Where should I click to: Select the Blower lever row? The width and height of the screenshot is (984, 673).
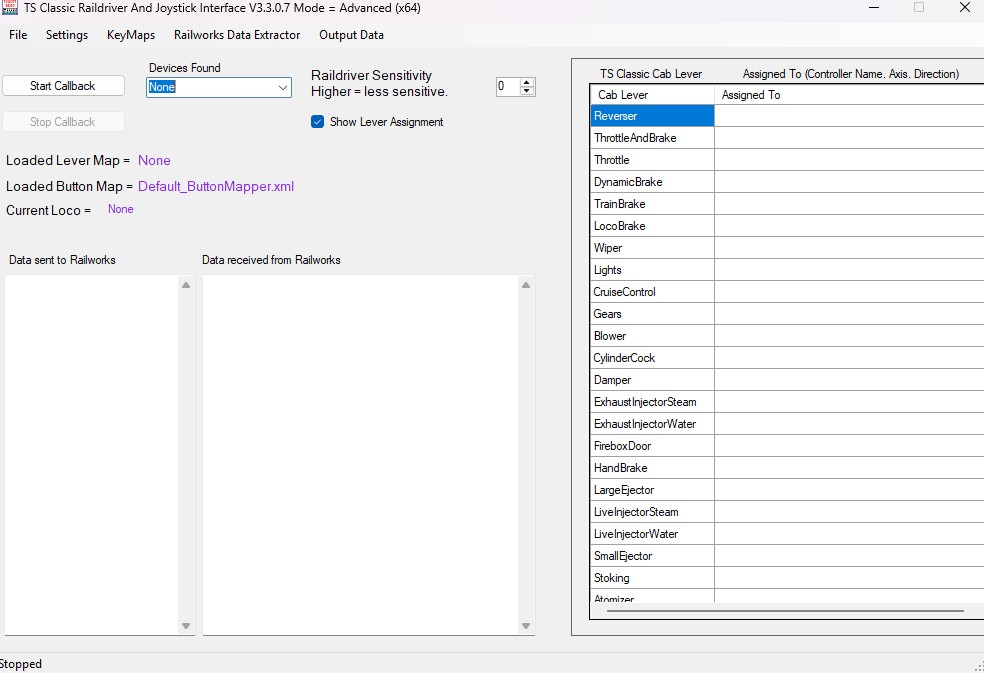(652, 336)
